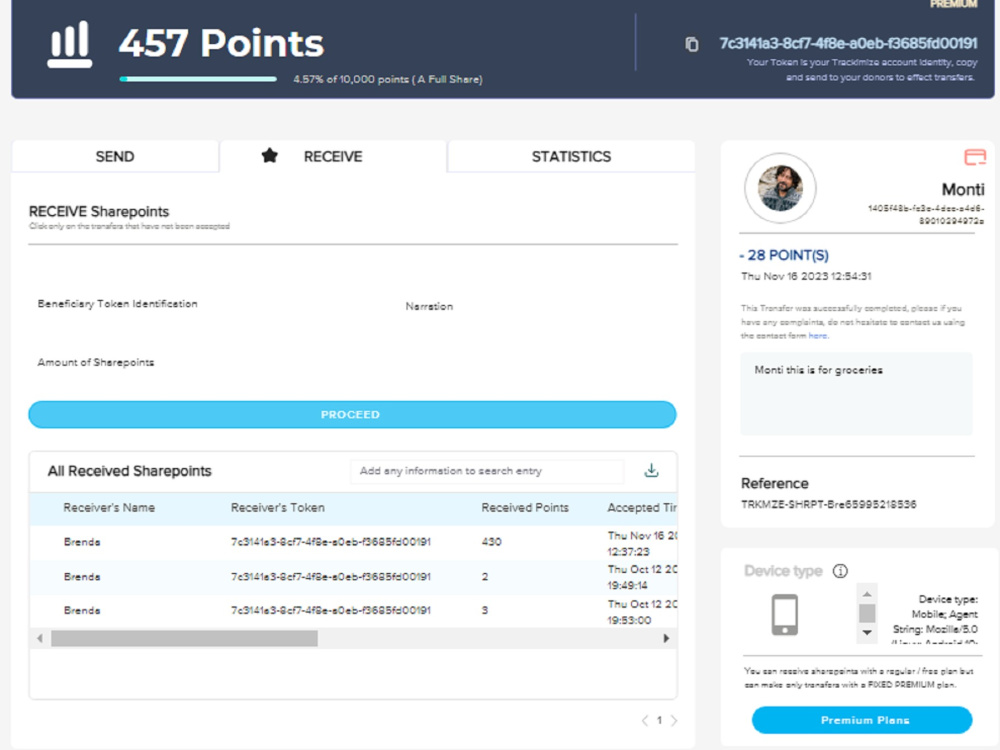Click the points progress bar
The image size is (1000, 750).
tap(198, 79)
